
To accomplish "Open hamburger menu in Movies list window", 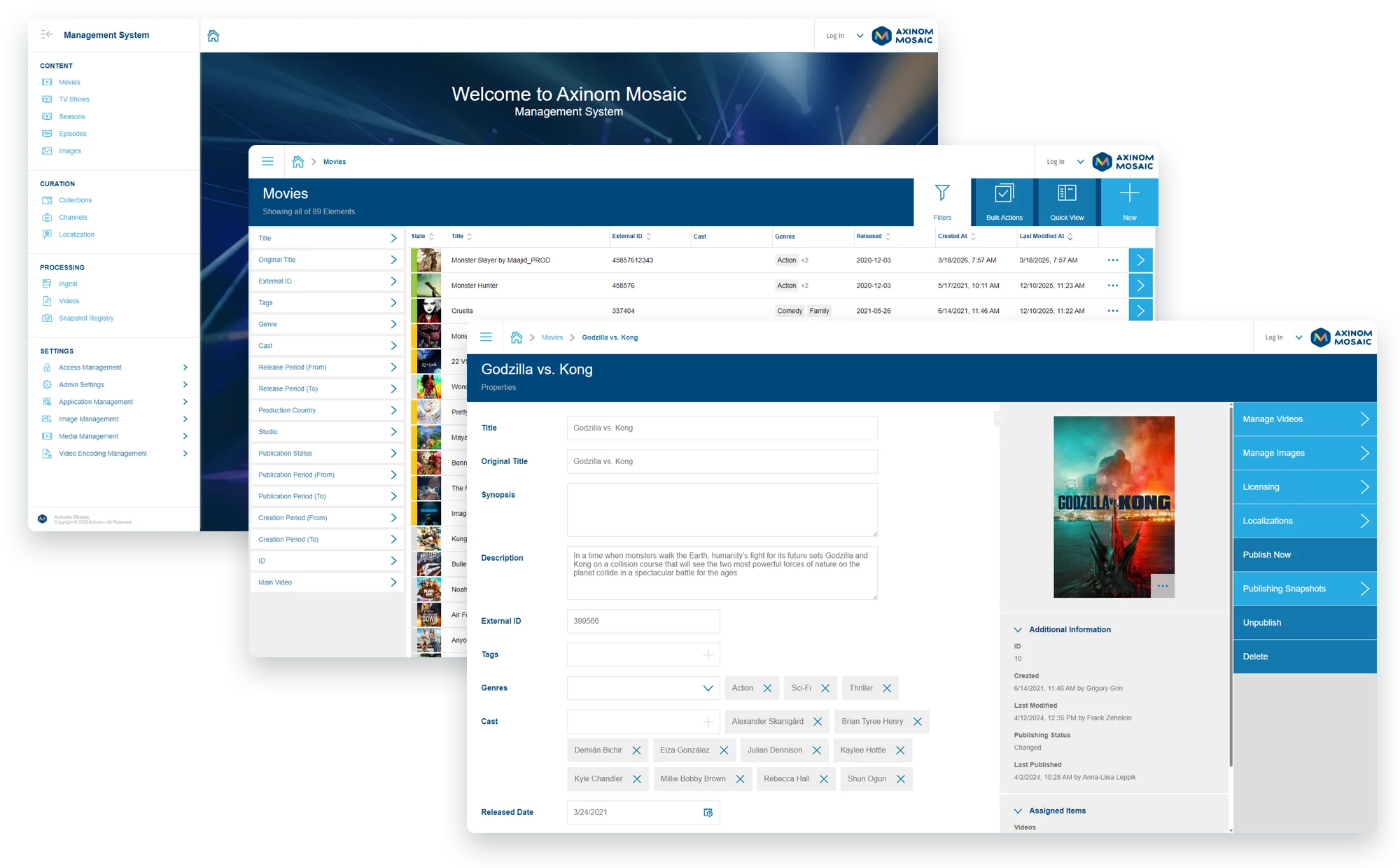I will 267,161.
